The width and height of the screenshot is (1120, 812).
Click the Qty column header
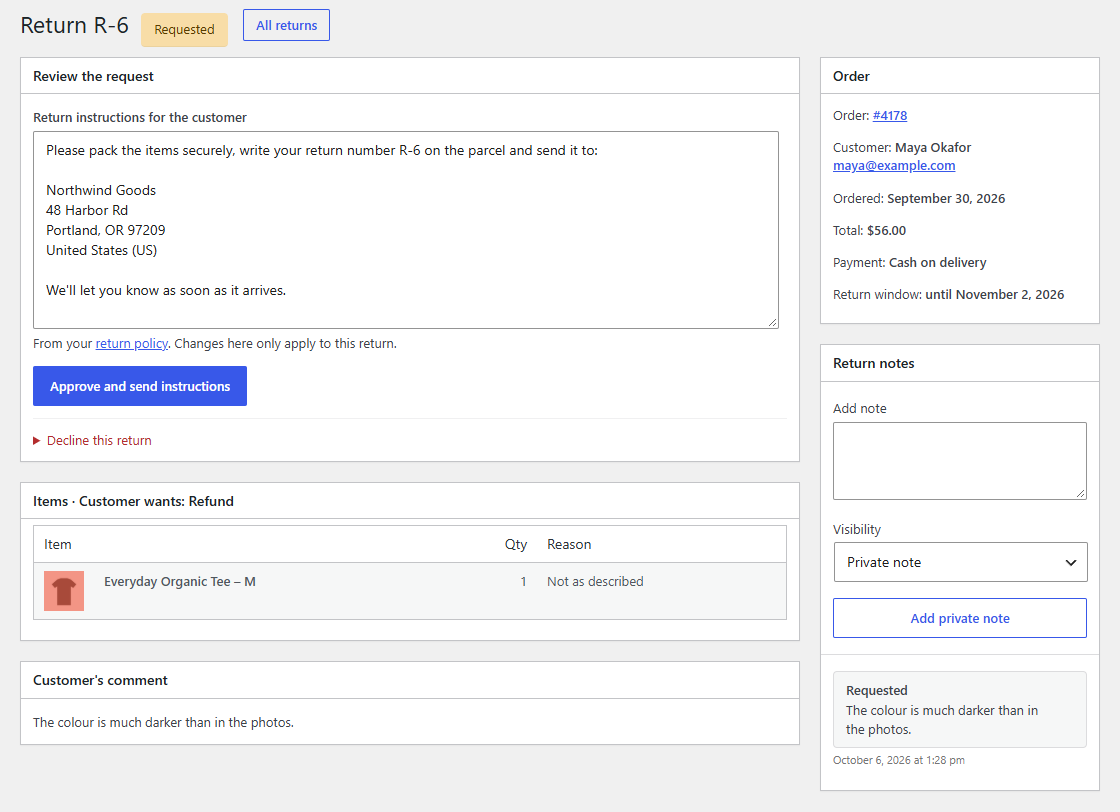[x=516, y=544]
